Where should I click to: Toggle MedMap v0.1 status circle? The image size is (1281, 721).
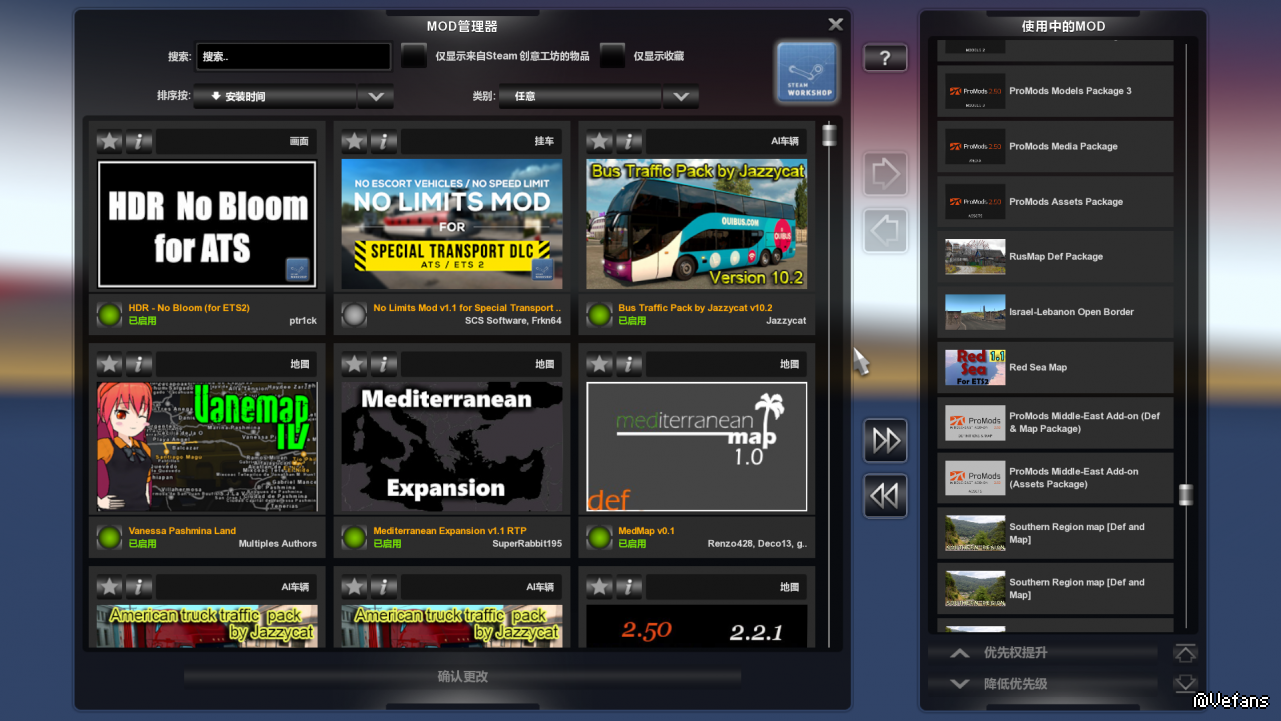pyautogui.click(x=599, y=537)
